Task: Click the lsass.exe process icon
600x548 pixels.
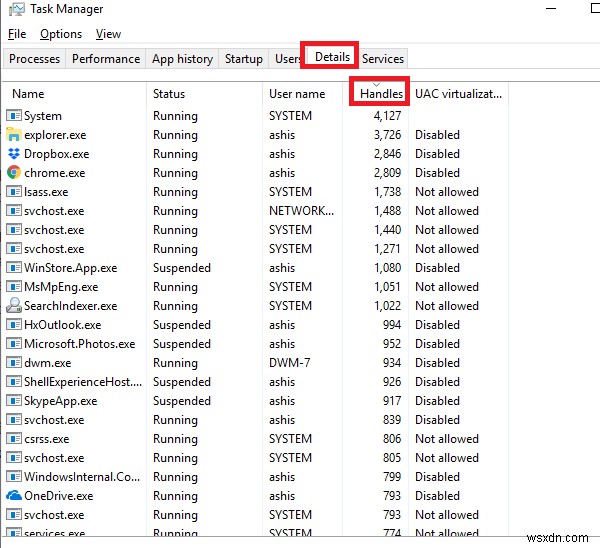Action: click(14, 191)
